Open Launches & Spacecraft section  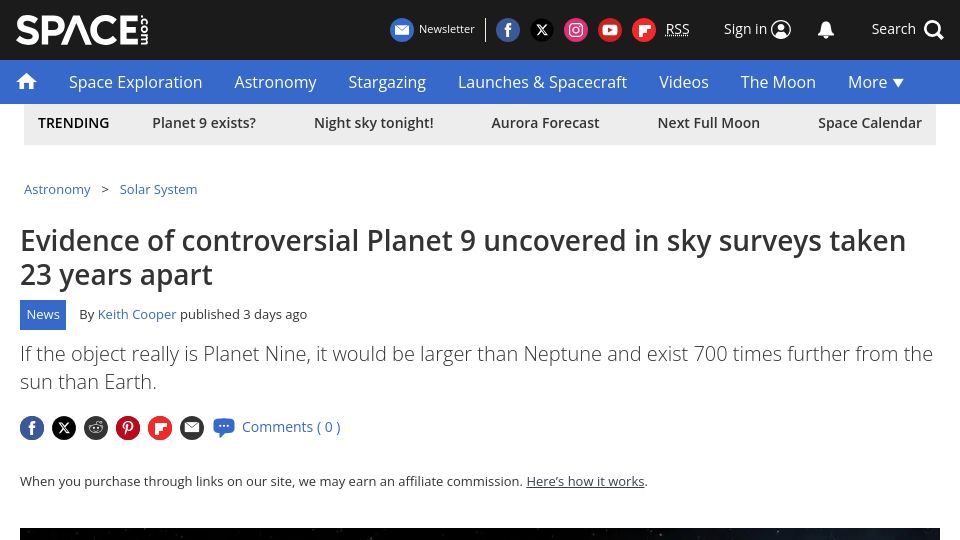click(x=542, y=82)
